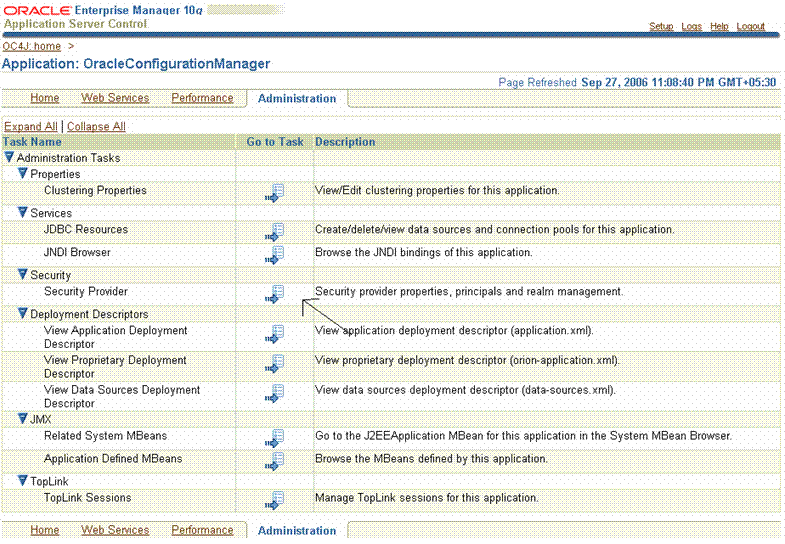The height and width of the screenshot is (544, 785).
Task: Collapse the Security group arrow
Action: click(x=23, y=274)
